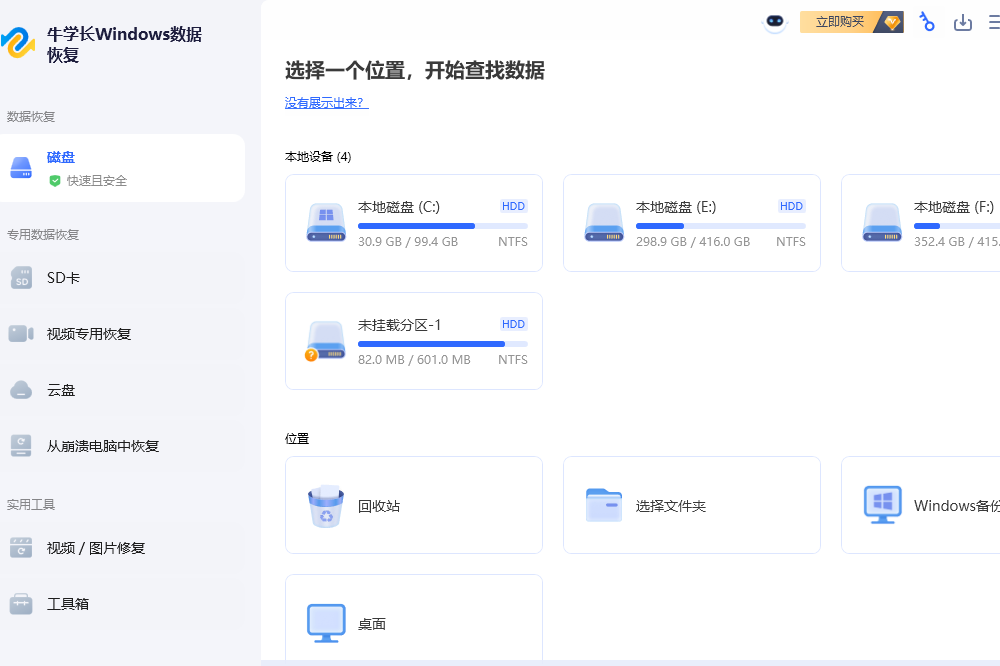Click the key registration icon

(x=927, y=22)
